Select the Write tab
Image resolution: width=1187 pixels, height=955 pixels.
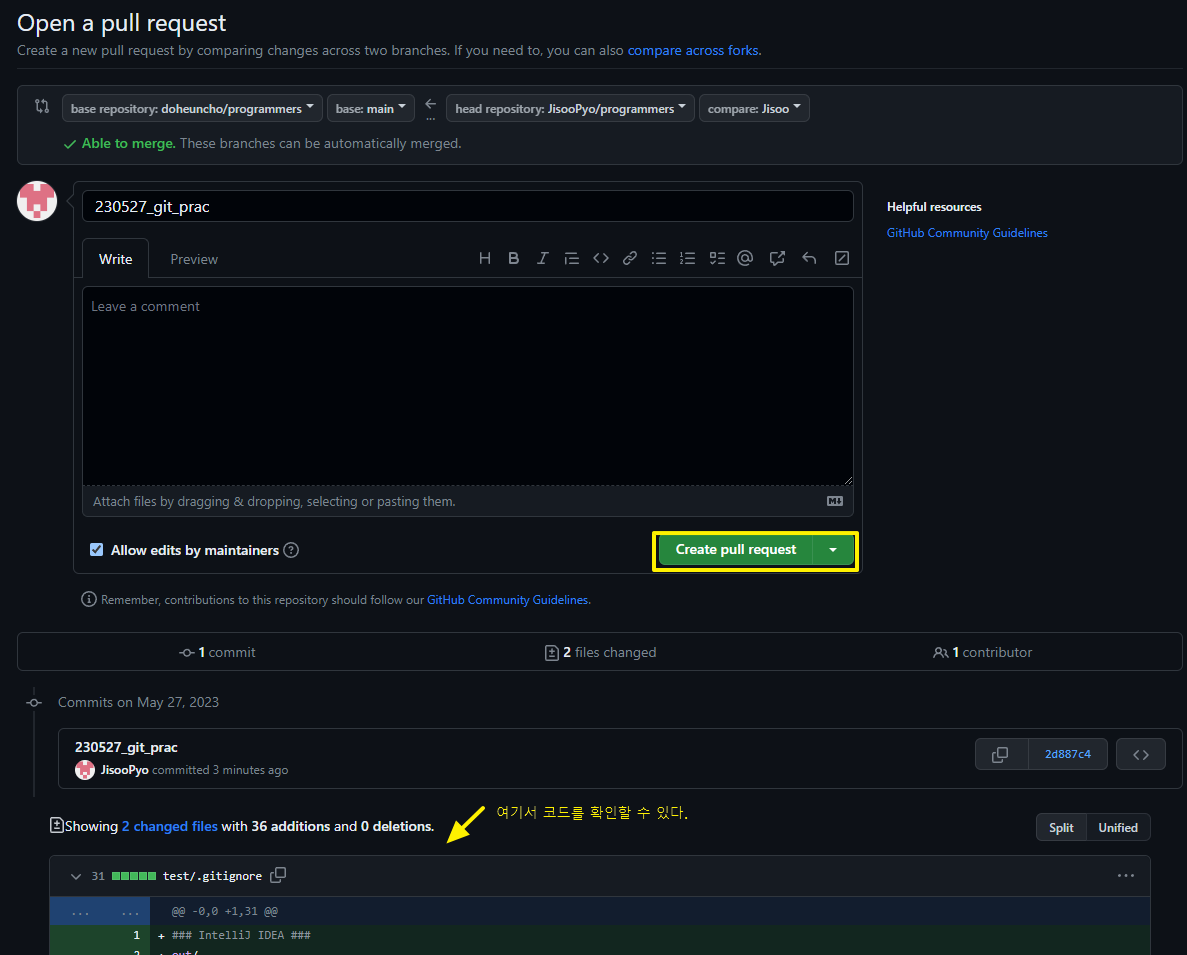[115, 260]
